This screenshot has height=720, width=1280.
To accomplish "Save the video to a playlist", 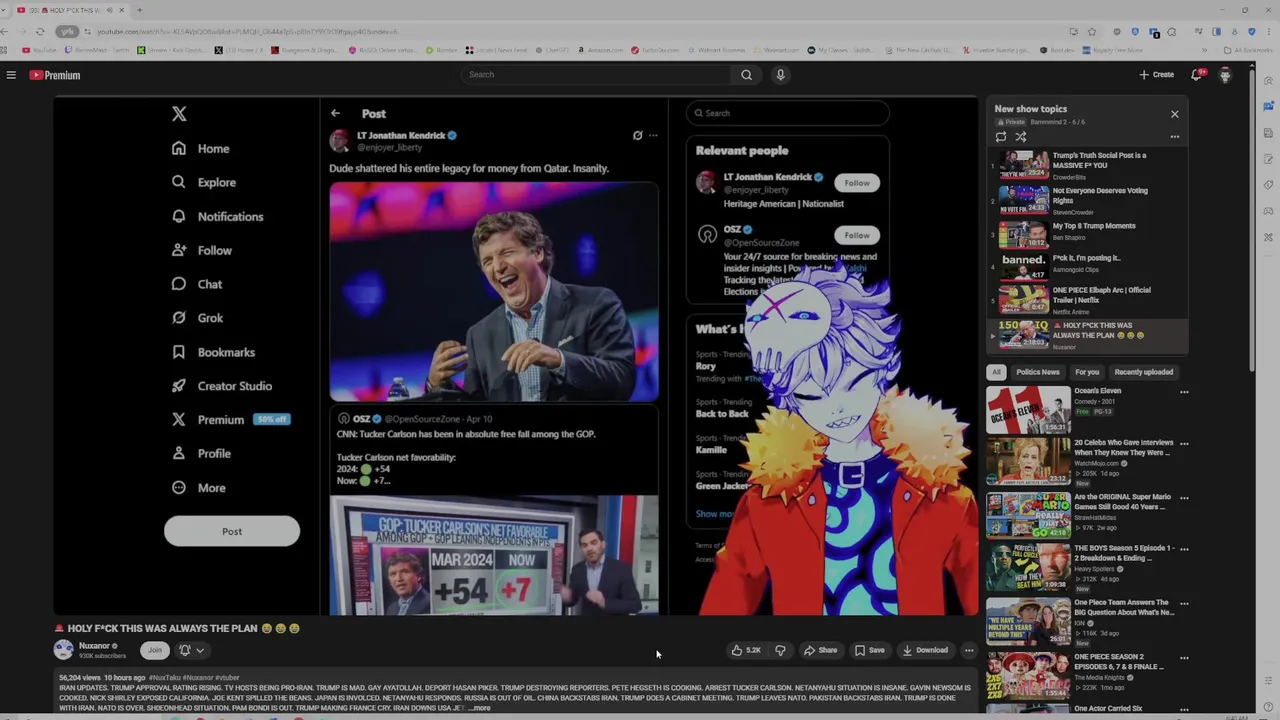I will pyautogui.click(x=869, y=650).
